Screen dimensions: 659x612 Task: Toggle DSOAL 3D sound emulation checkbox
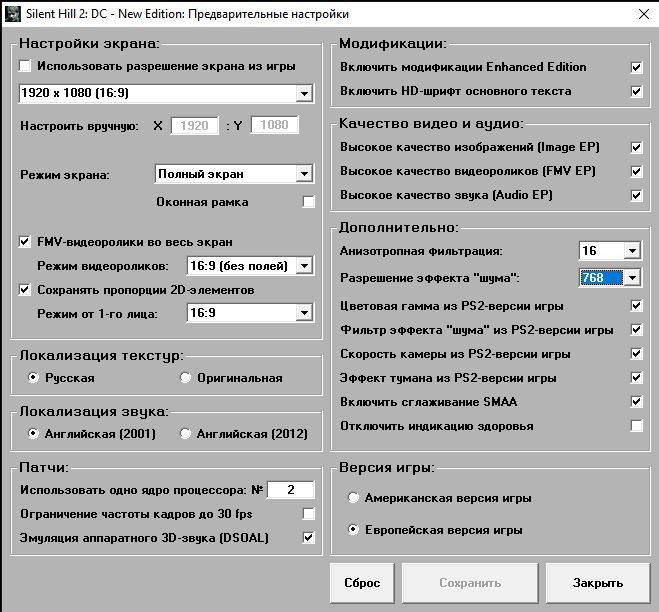click(309, 538)
